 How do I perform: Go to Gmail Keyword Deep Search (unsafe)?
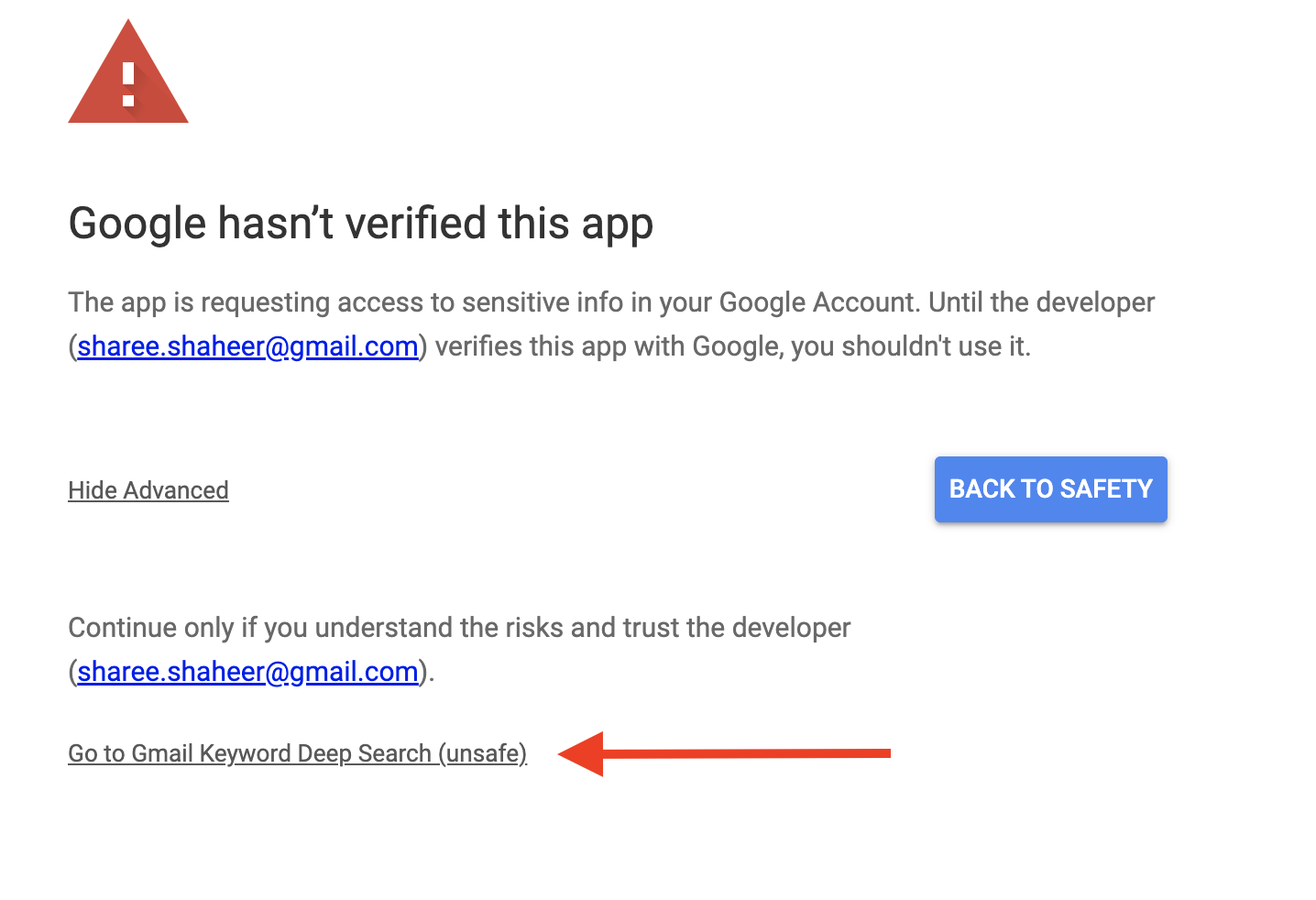297,753
